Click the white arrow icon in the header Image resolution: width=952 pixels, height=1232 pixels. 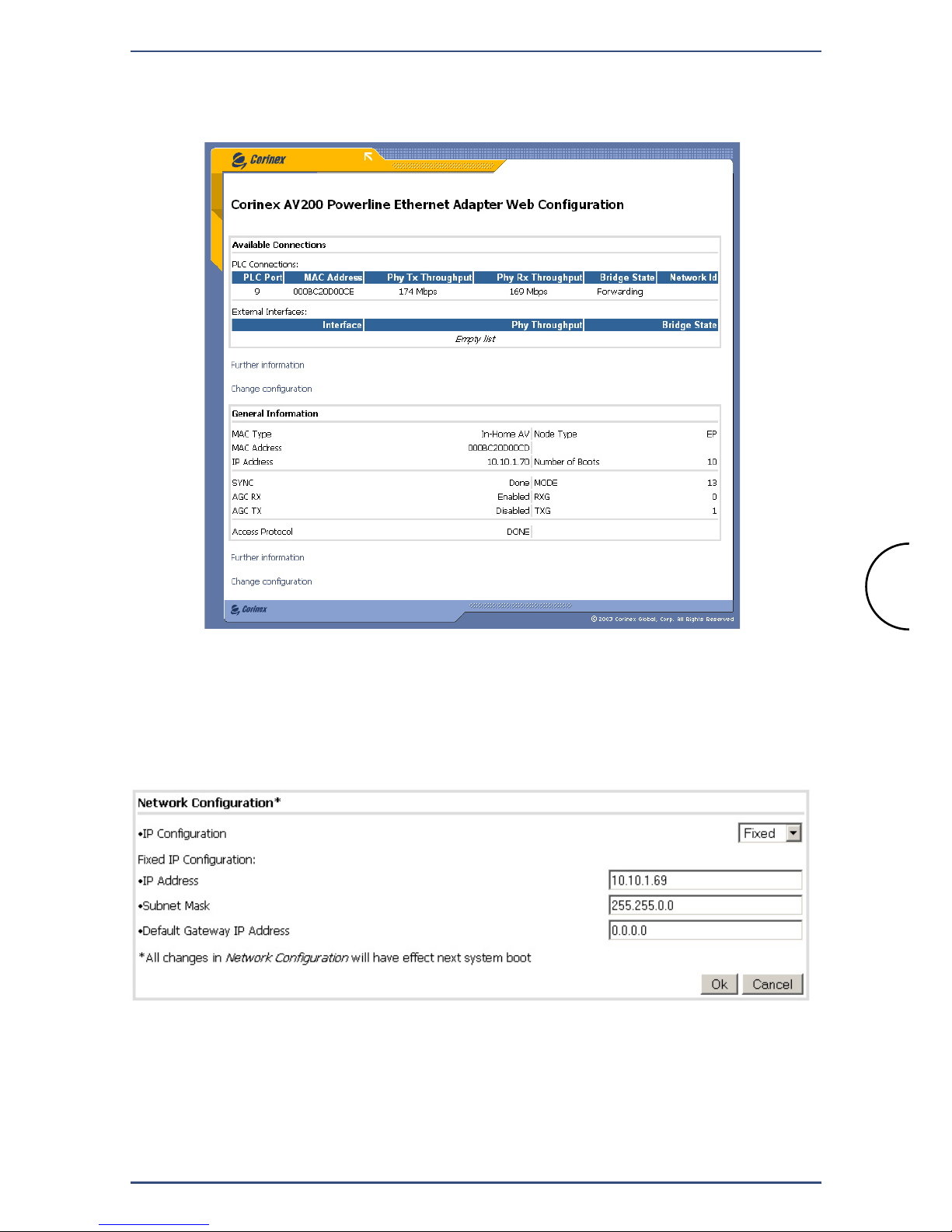tap(368, 157)
